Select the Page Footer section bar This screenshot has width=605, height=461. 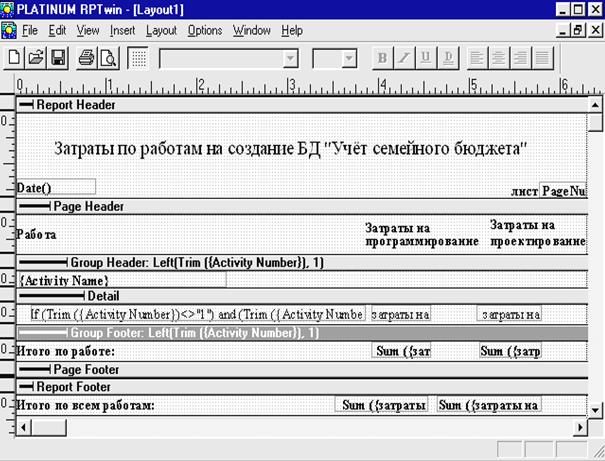[302, 370]
